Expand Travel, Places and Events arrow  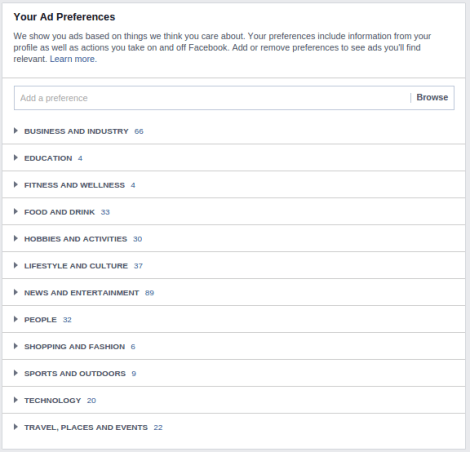[16, 427]
